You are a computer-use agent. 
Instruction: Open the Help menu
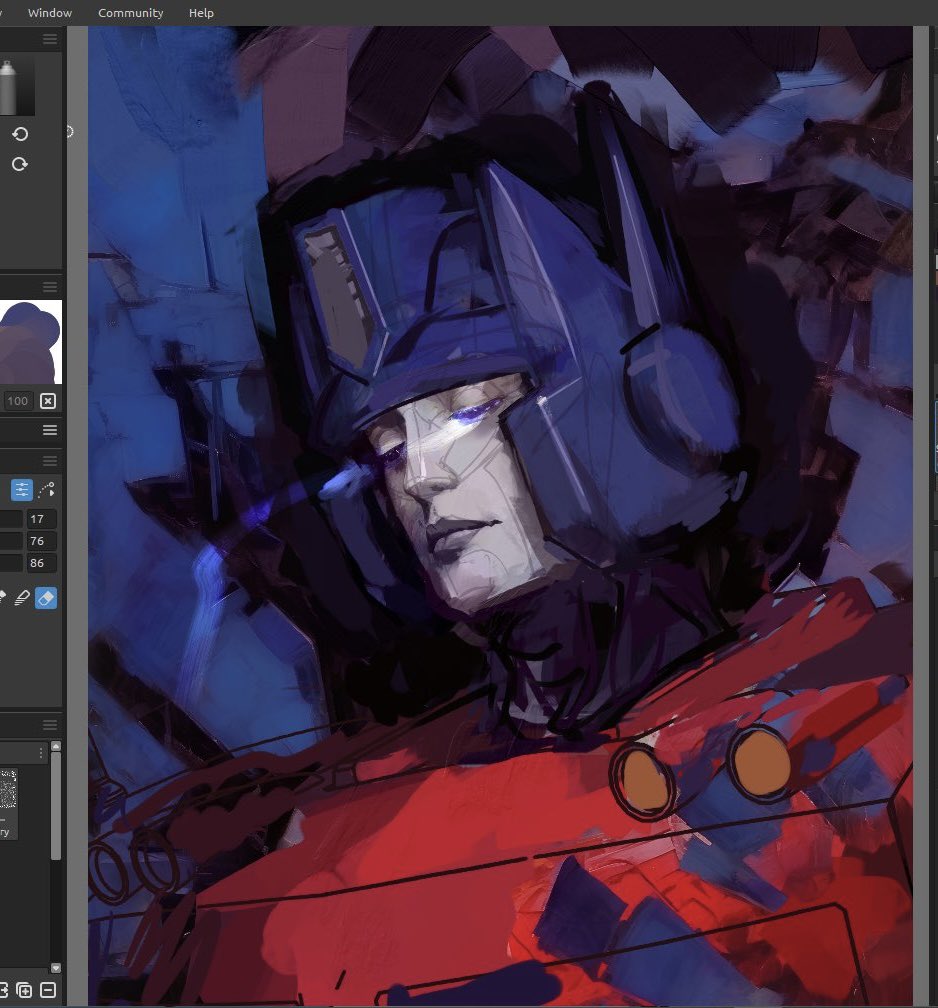[x=201, y=13]
